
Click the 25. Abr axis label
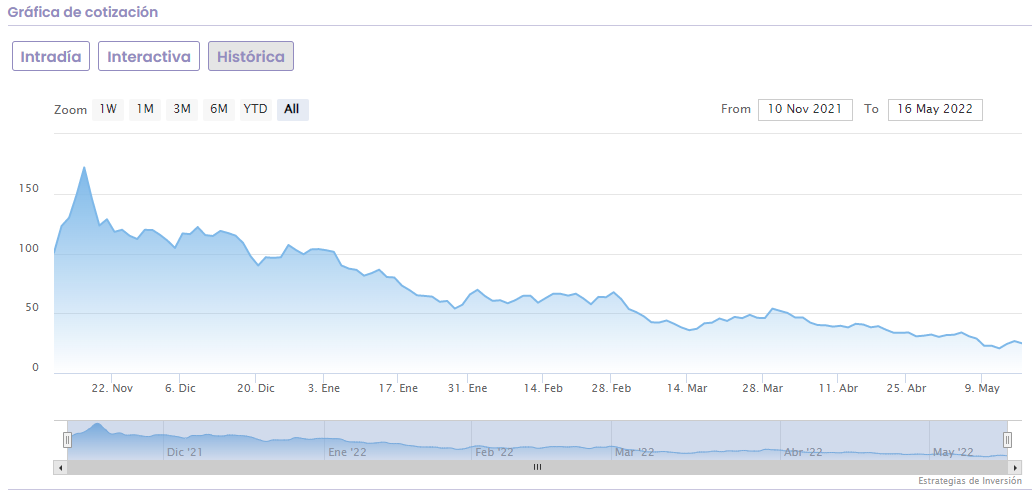[906, 389]
